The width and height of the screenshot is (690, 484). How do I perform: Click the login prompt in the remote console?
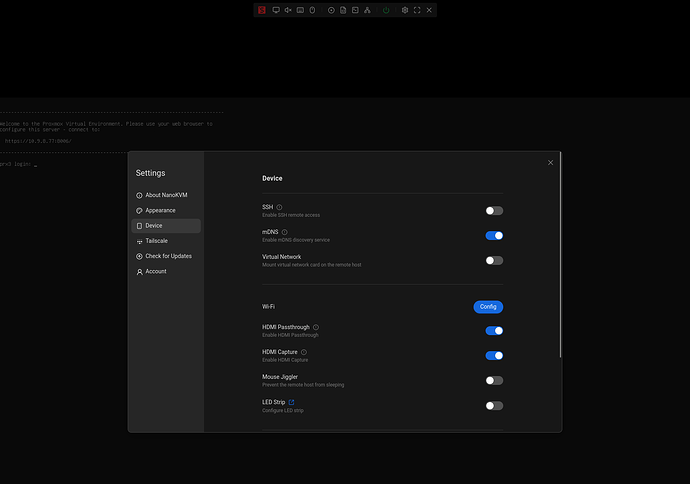click(18, 164)
